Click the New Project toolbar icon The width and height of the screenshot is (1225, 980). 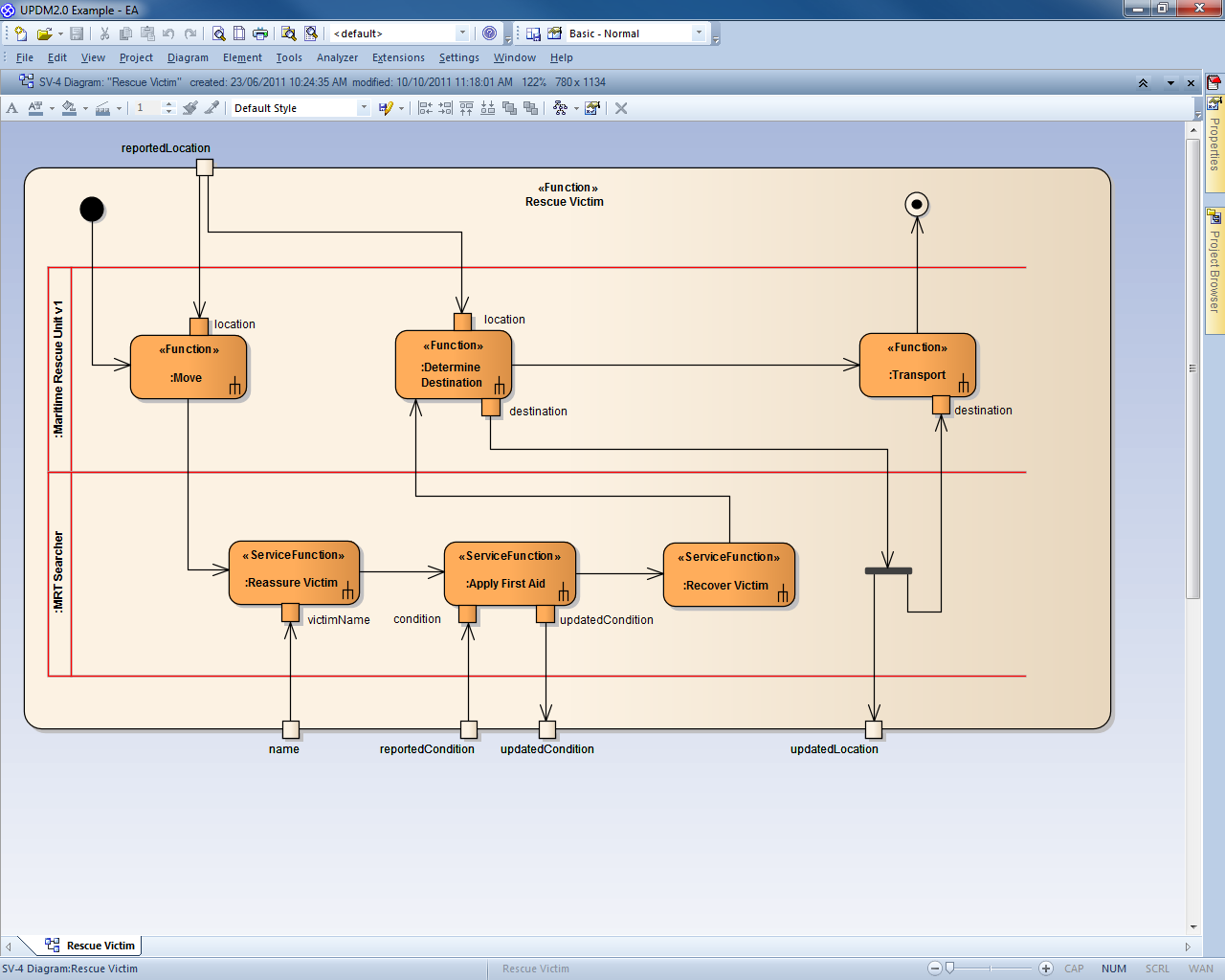pyautogui.click(x=21, y=33)
